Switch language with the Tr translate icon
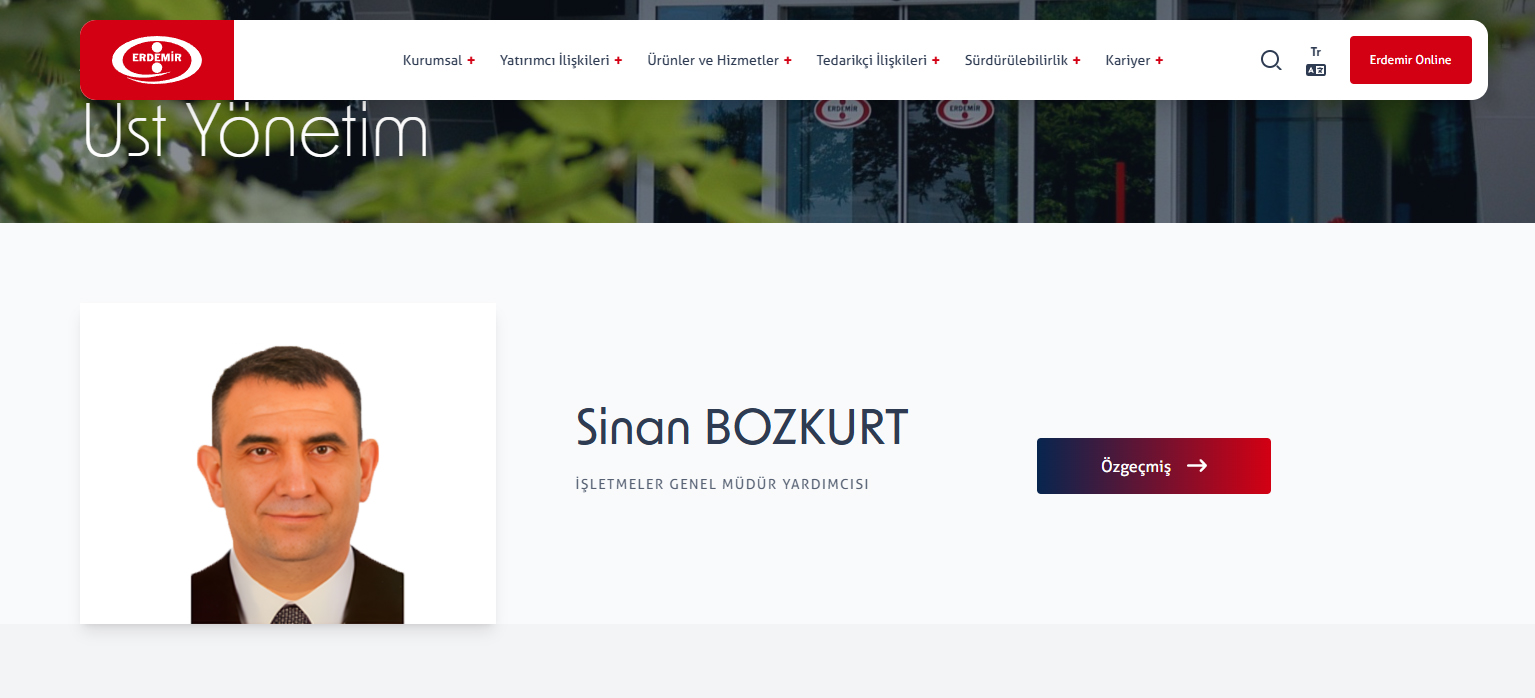1535x698 pixels. (1316, 61)
